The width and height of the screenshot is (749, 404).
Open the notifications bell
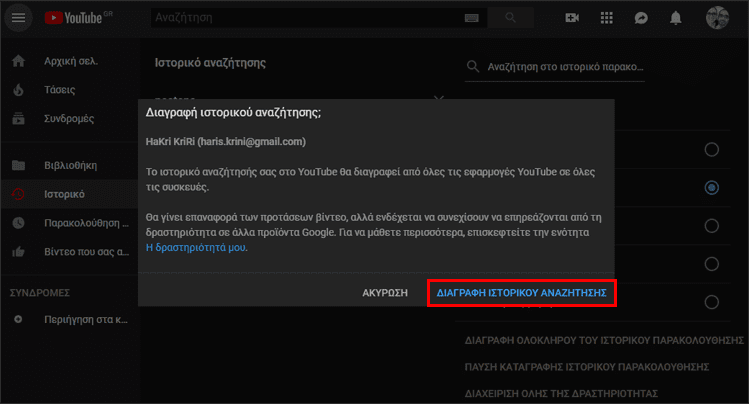point(675,18)
